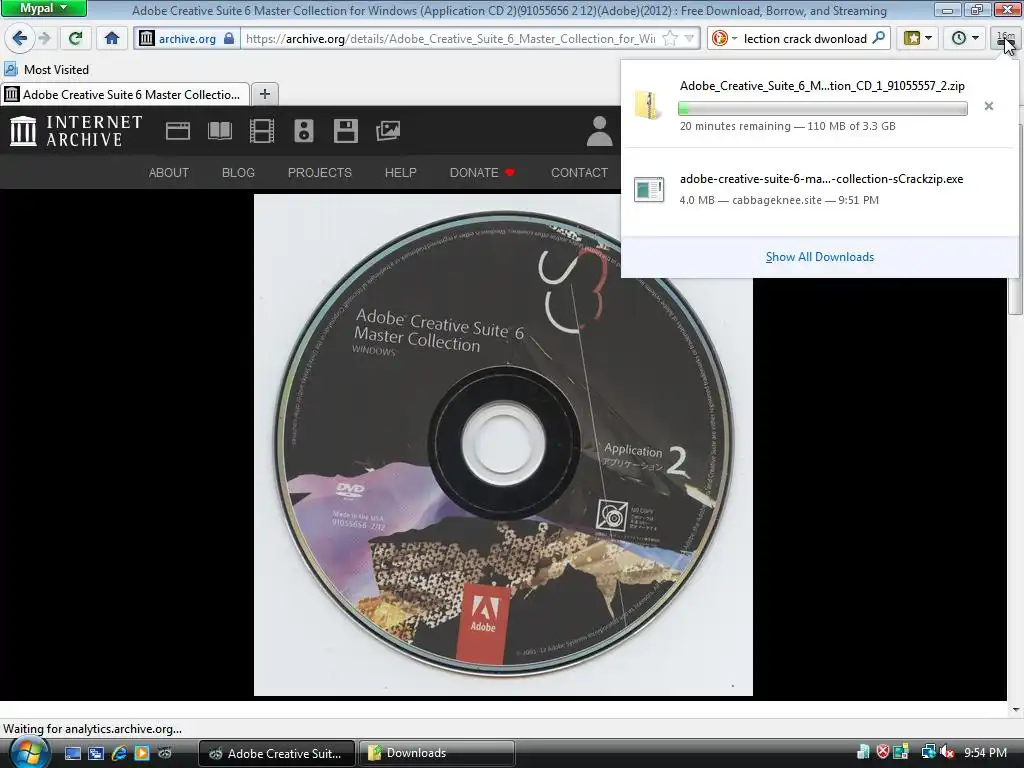
Task: Click the 9:54 PM taskbar clock
Action: pos(985,752)
